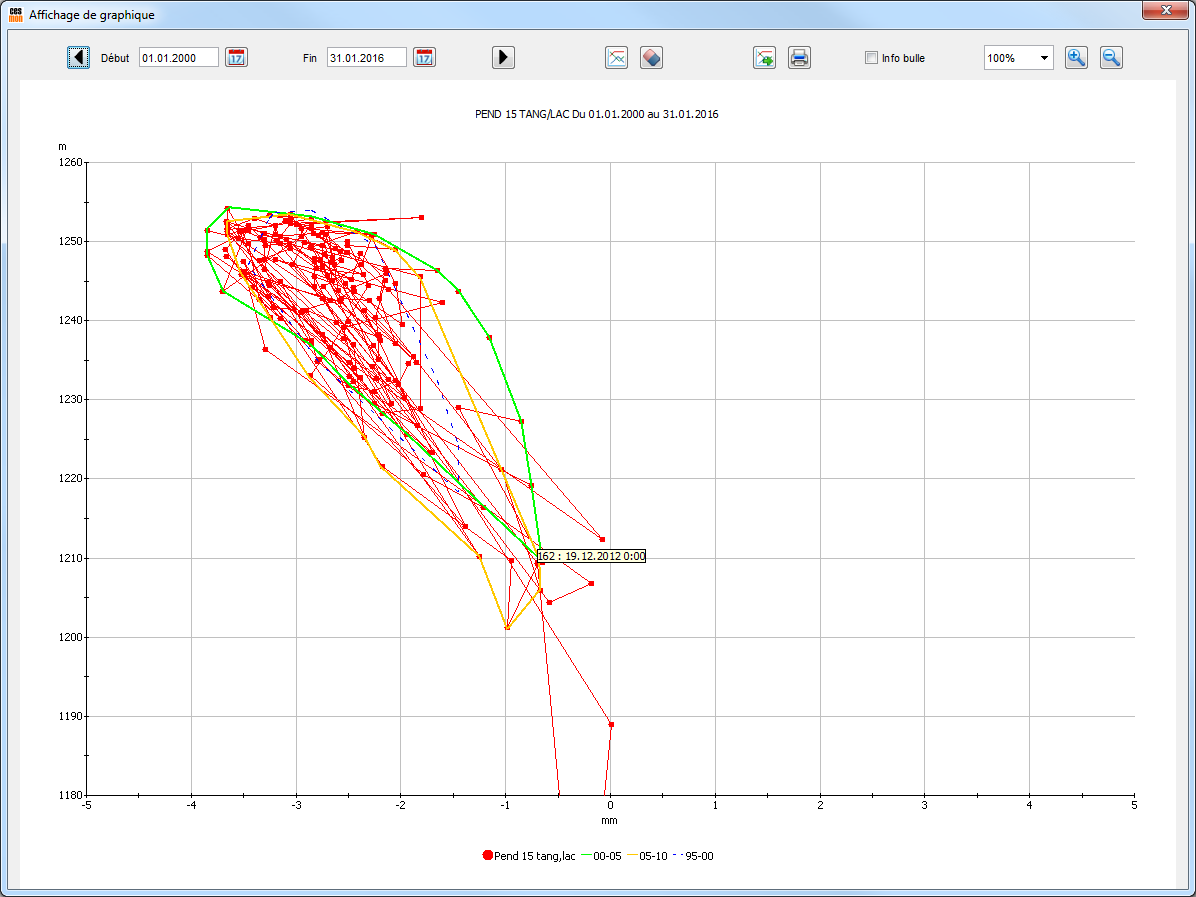Click the export graph icon
This screenshot has width=1196, height=897.
click(x=764, y=58)
